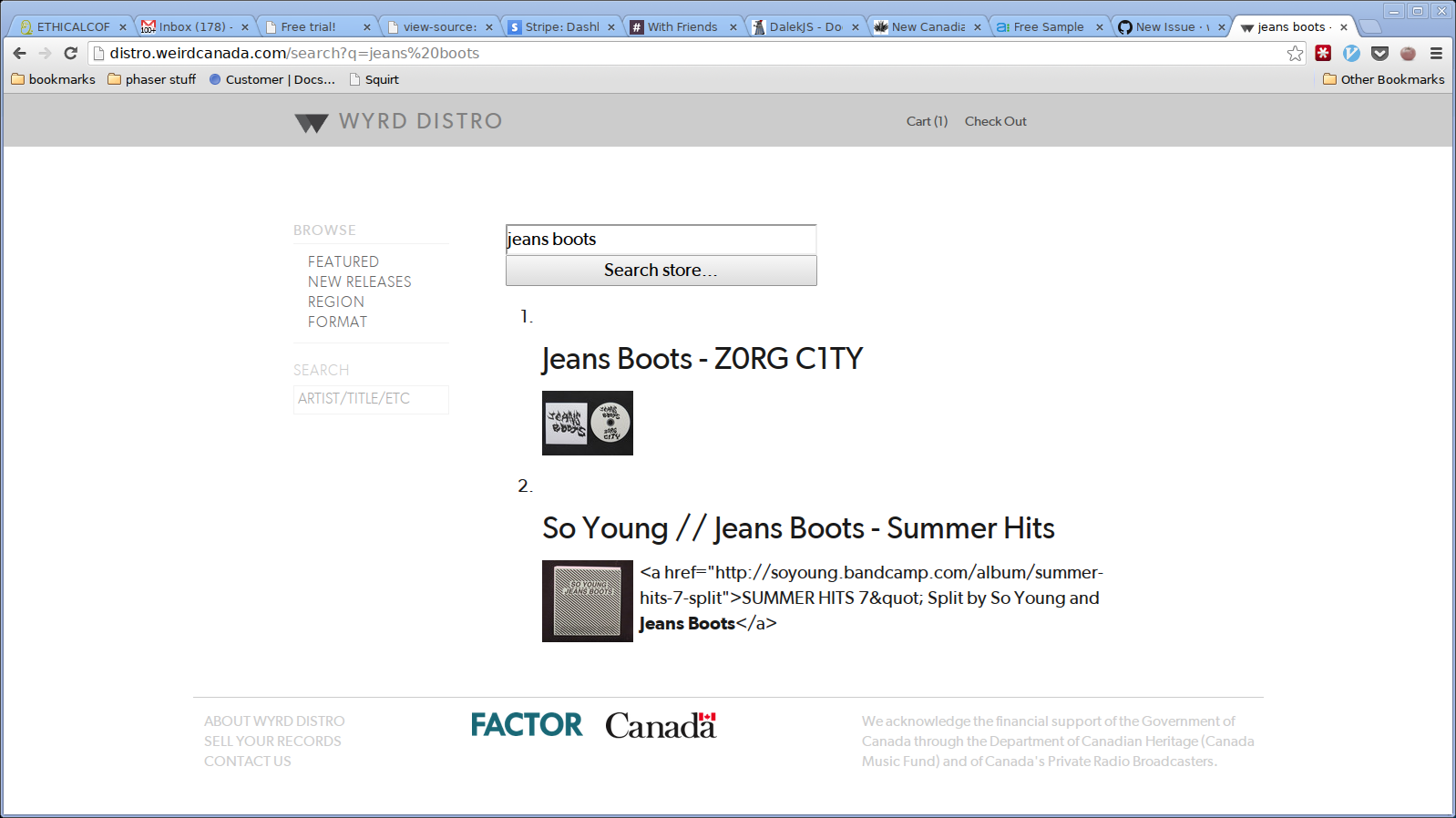Bookmark this page with the star icon
1456x818 pixels.
click(1295, 53)
